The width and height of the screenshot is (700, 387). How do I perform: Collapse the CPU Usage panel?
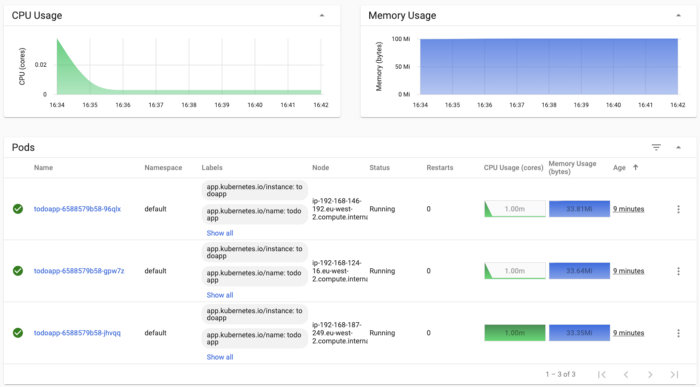[x=322, y=16]
